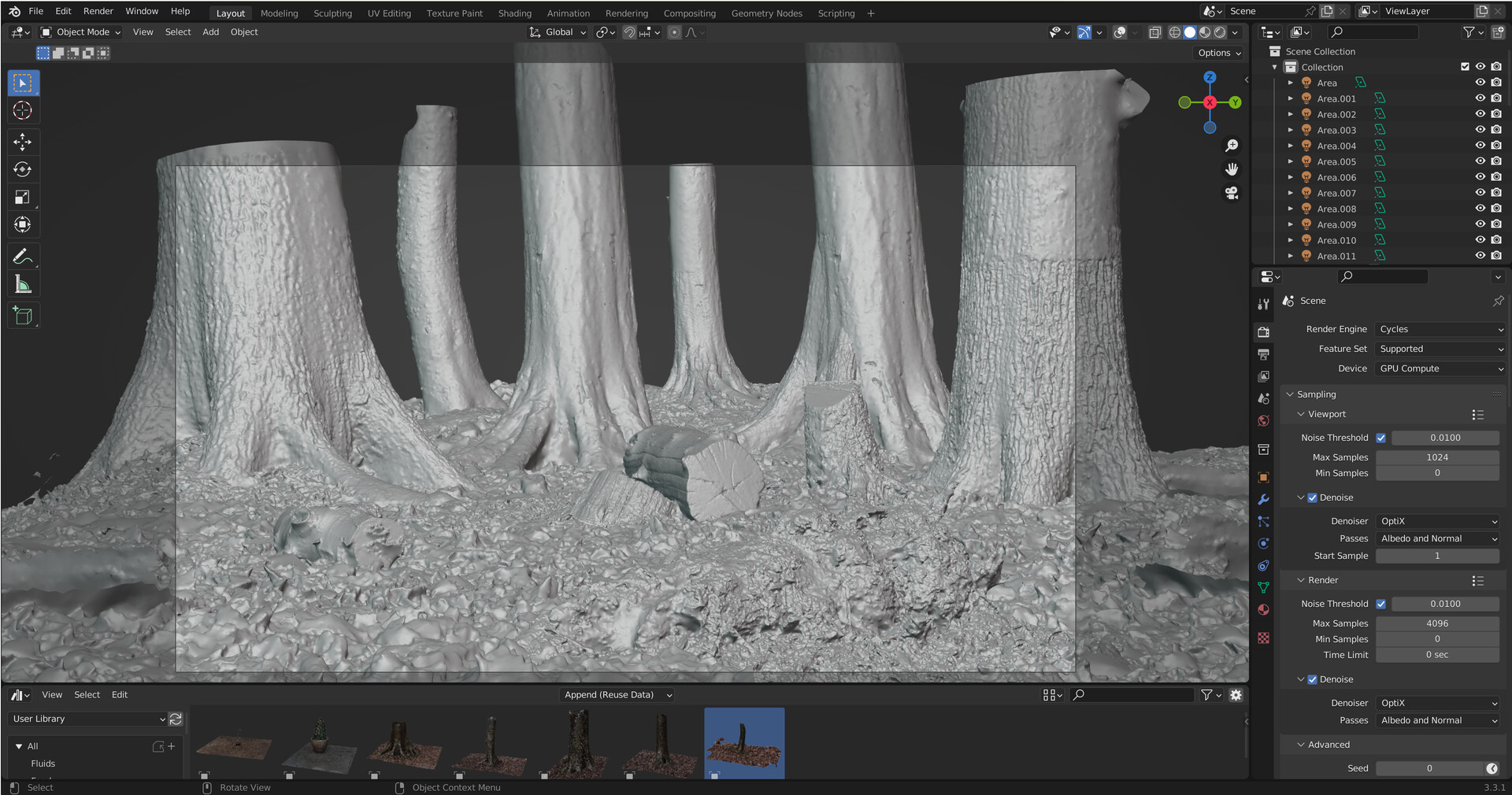Uncheck Denoise under Render sampling
The height and width of the screenshot is (795, 1512).
1312,679
